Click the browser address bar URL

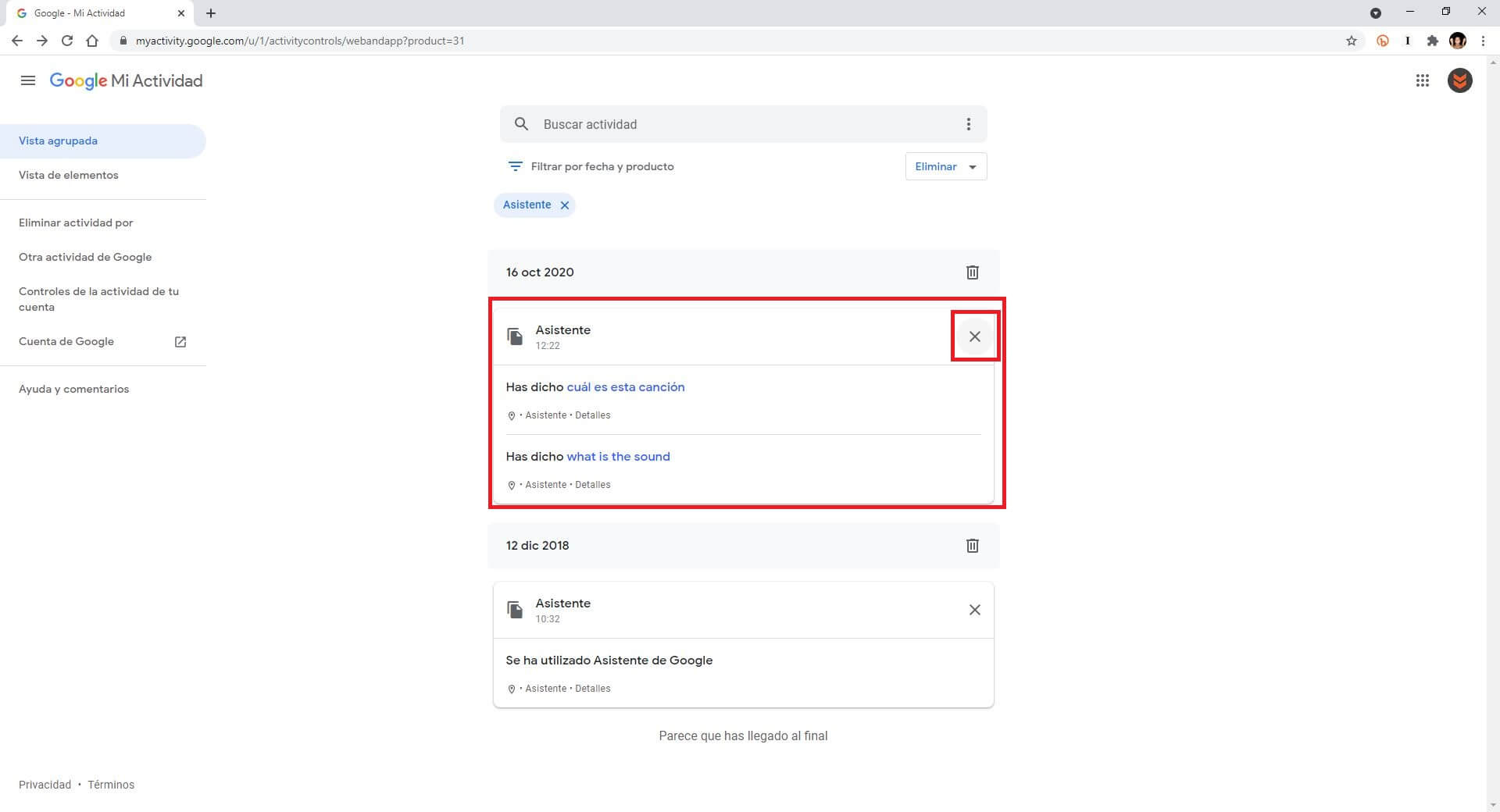(300, 41)
